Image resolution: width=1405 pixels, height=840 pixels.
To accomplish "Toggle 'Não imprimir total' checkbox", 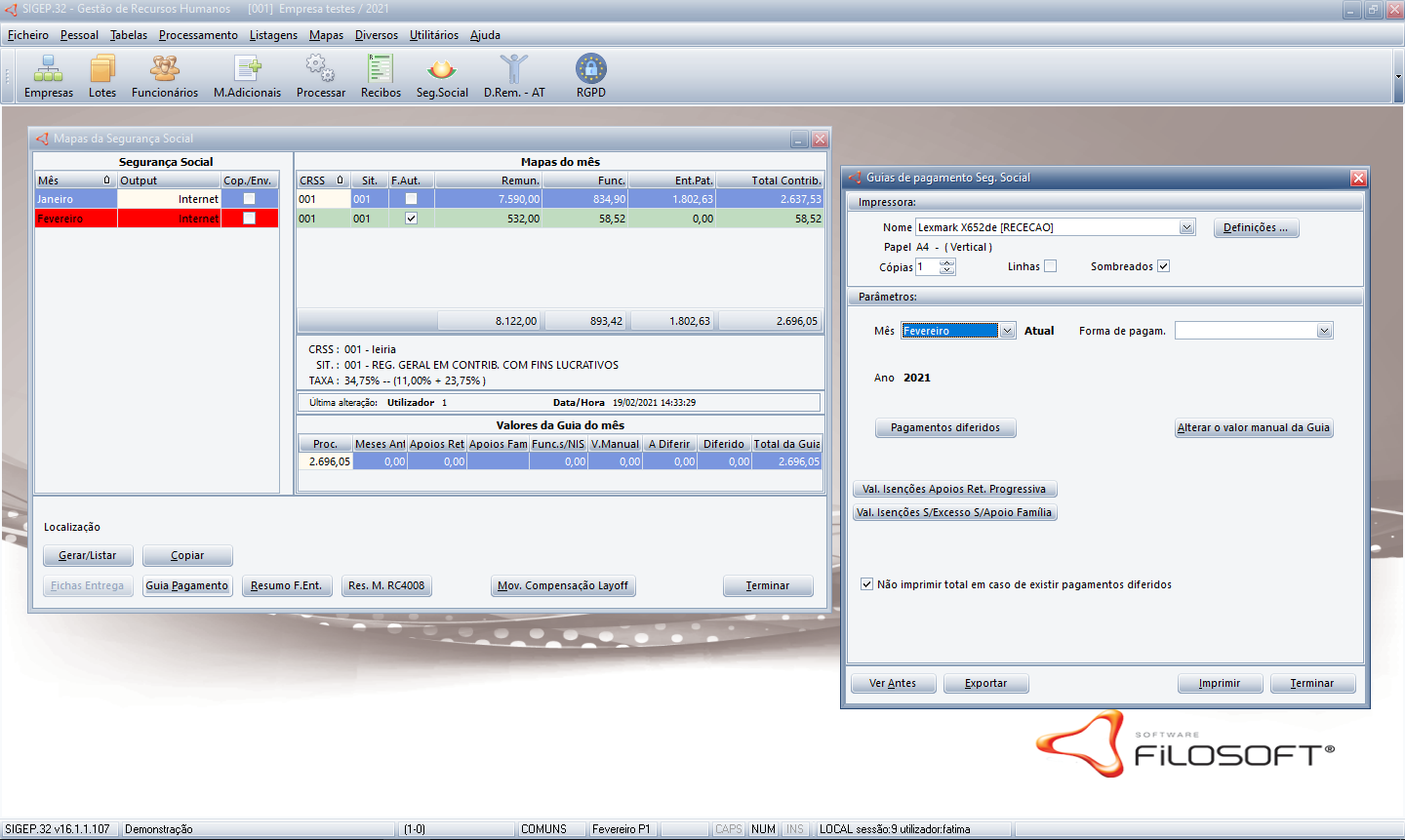I will coord(866,584).
